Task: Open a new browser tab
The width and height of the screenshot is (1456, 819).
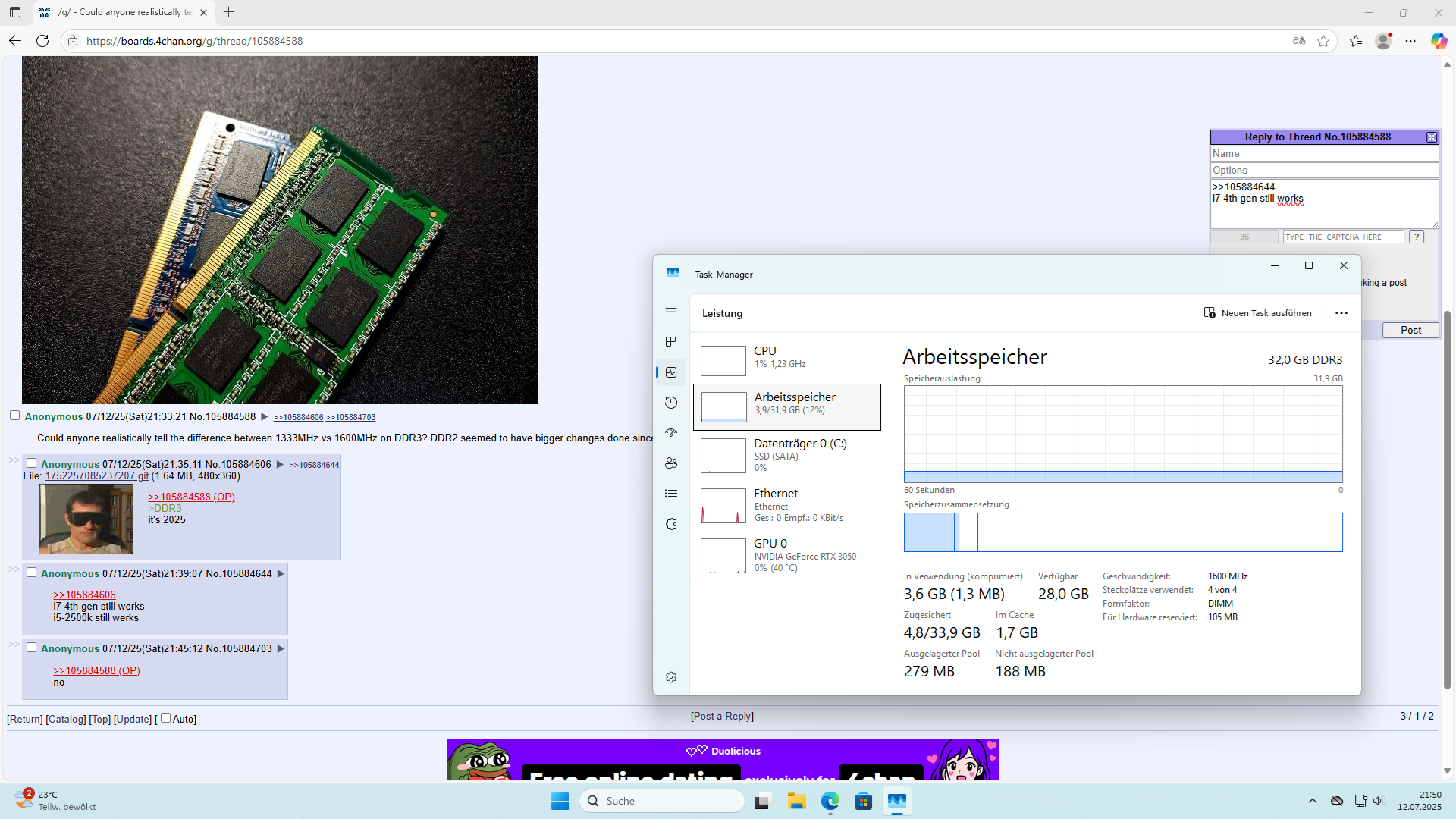Action: (x=229, y=12)
